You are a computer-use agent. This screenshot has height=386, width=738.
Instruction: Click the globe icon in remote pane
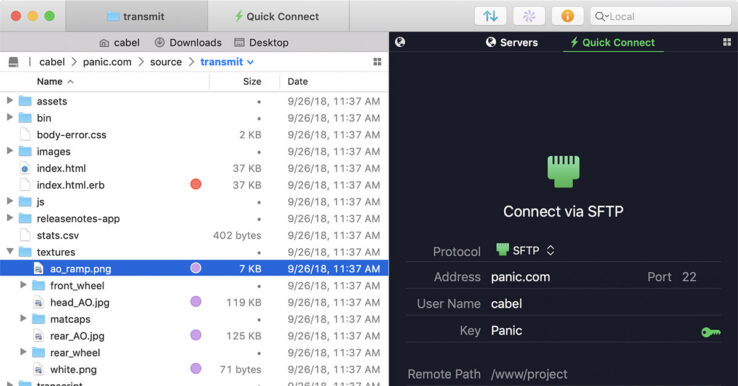click(400, 42)
